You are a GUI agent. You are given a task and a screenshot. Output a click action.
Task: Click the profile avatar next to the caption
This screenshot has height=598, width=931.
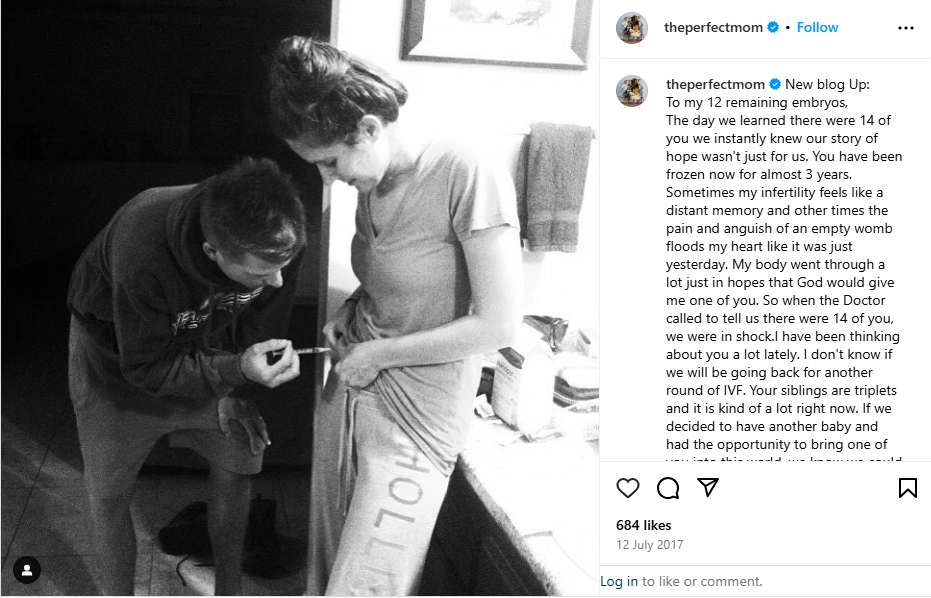click(632, 90)
